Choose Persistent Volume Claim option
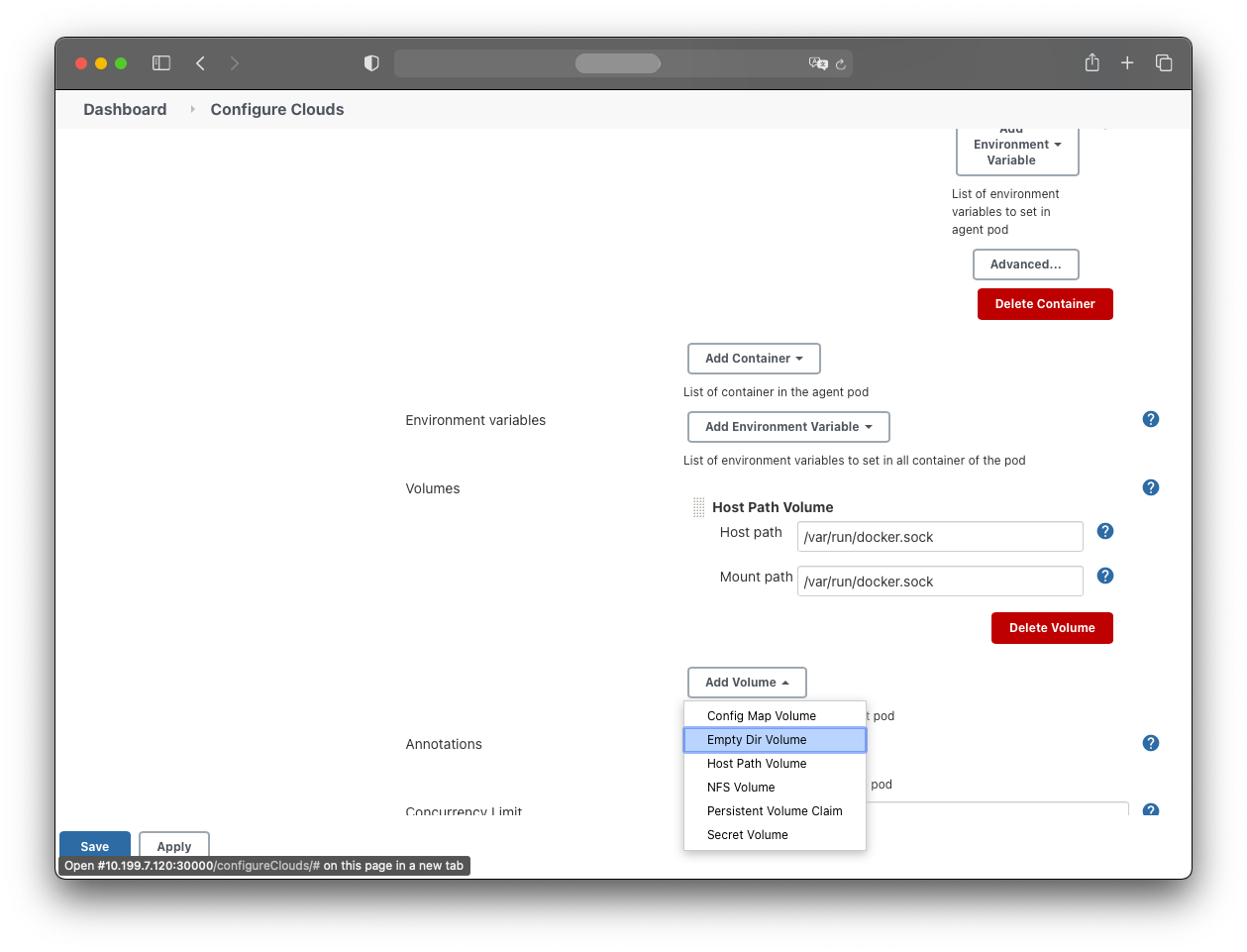The width and height of the screenshot is (1247, 952). point(775,811)
